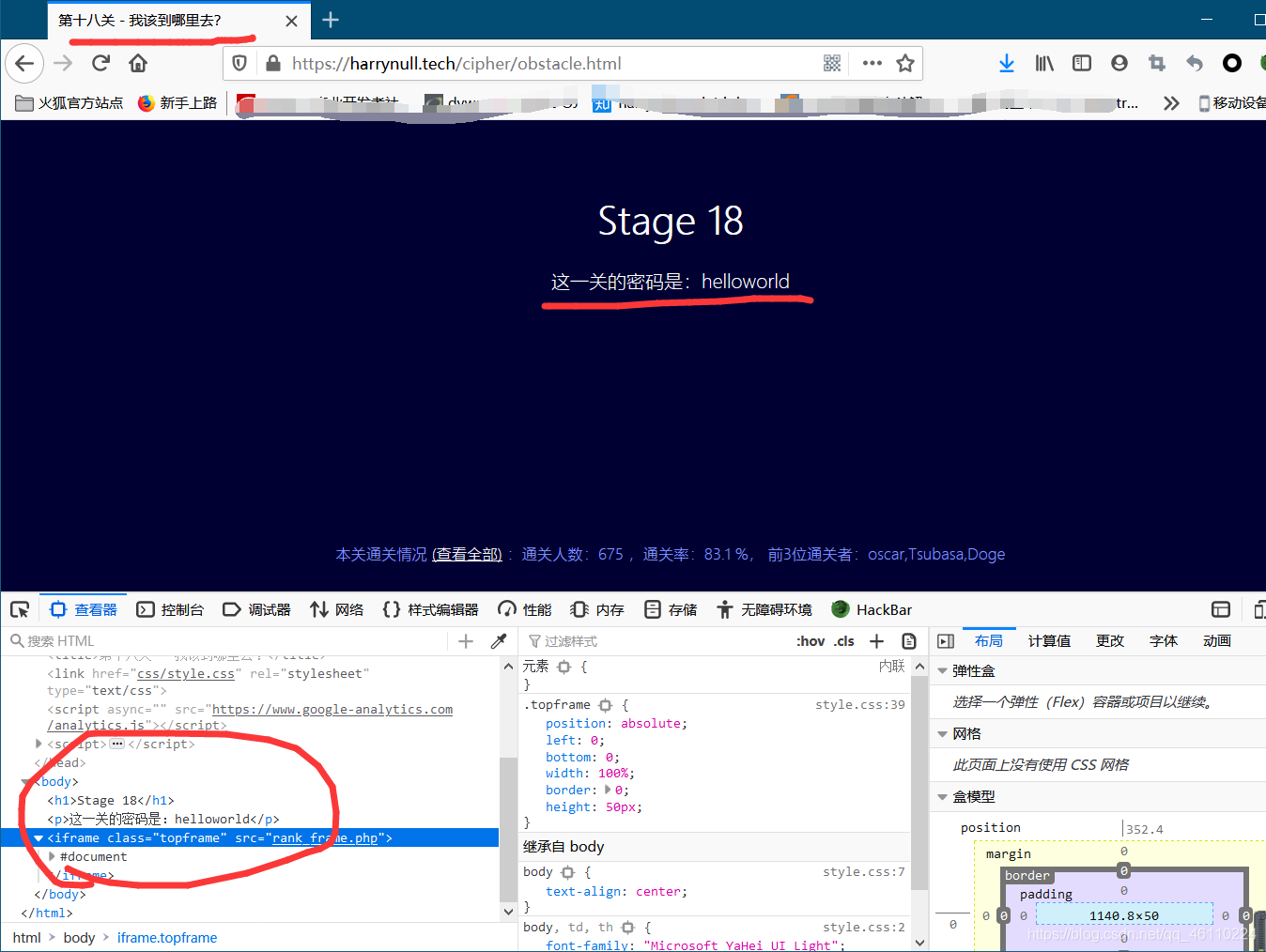Switch to the 更改 changes tab
The height and width of the screenshot is (952, 1266).
[x=1110, y=640]
